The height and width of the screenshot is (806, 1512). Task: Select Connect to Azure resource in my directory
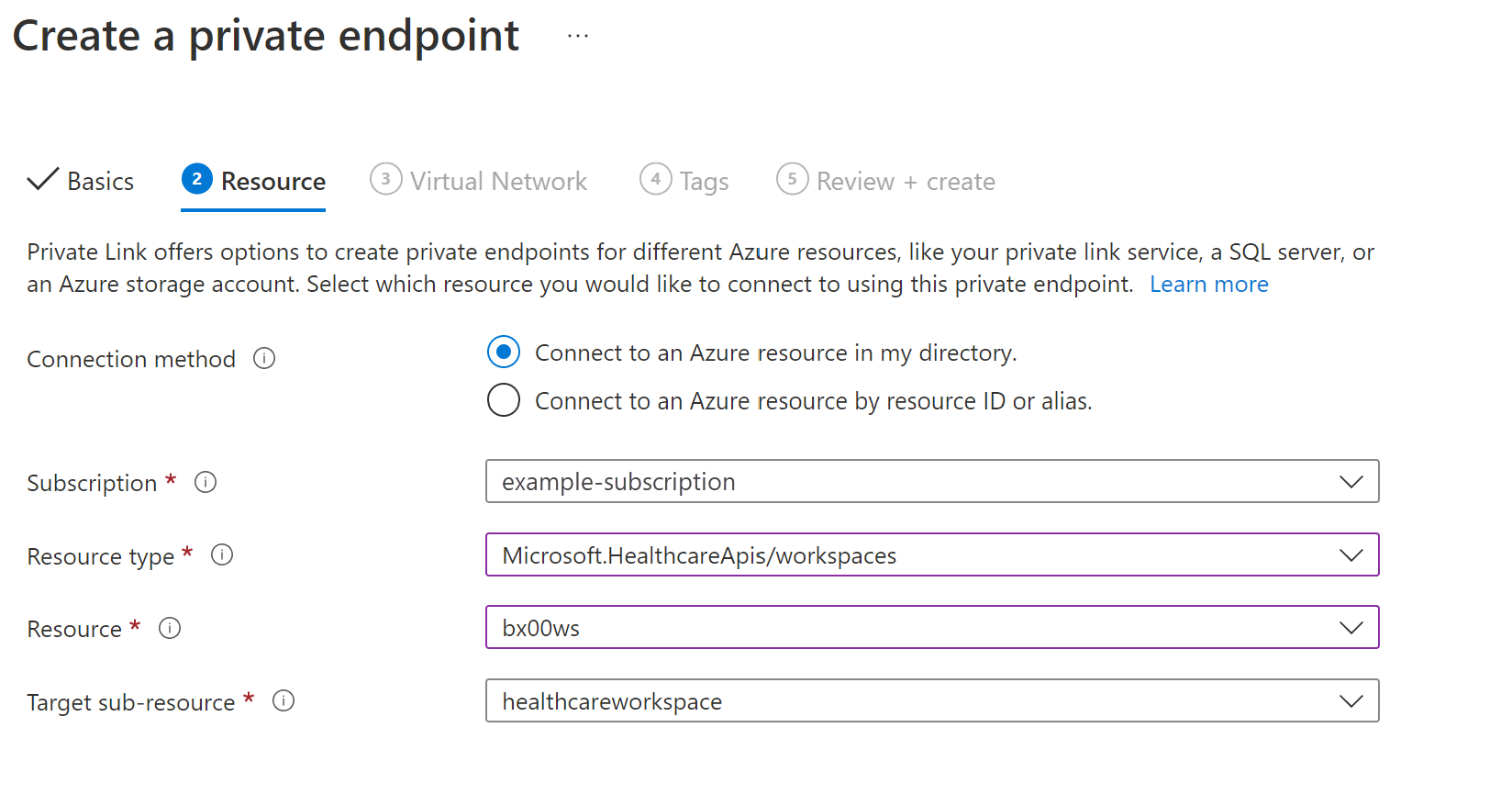pyautogui.click(x=504, y=353)
